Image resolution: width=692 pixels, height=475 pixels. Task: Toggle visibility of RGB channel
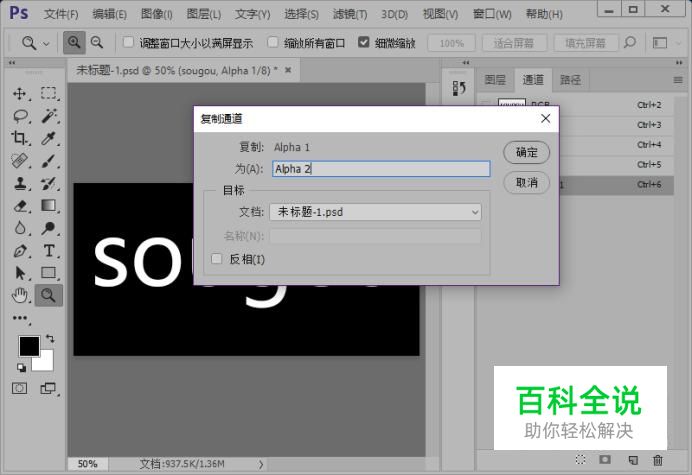(x=485, y=105)
